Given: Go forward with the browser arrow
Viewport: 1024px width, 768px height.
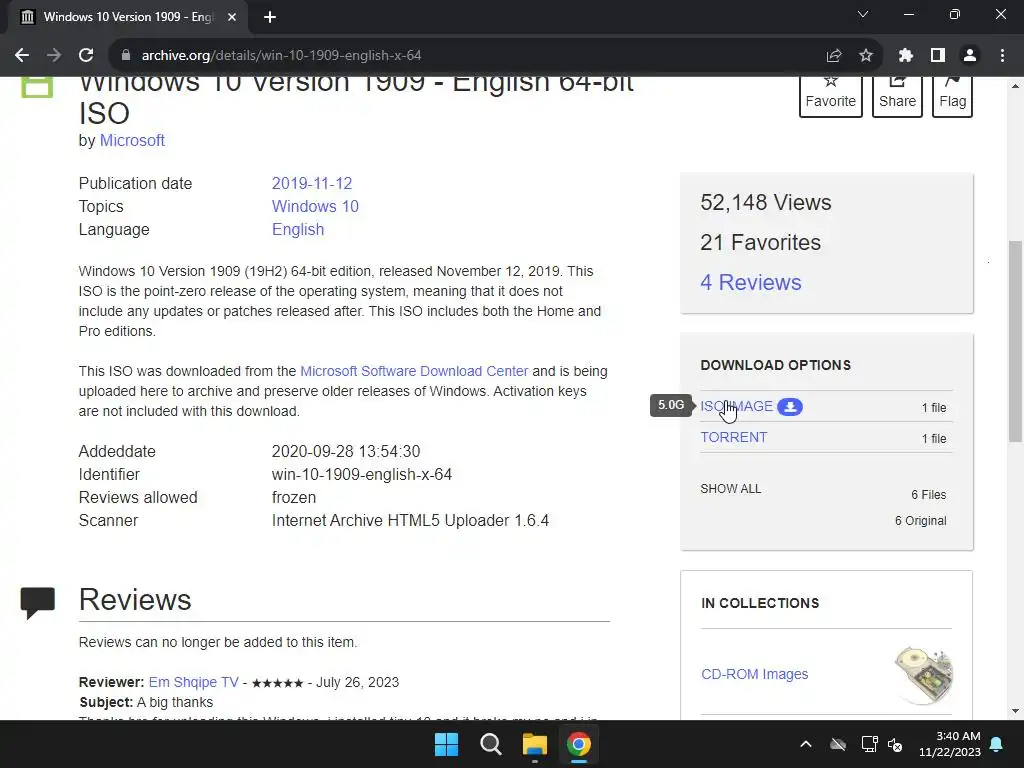Looking at the screenshot, I should (54, 56).
